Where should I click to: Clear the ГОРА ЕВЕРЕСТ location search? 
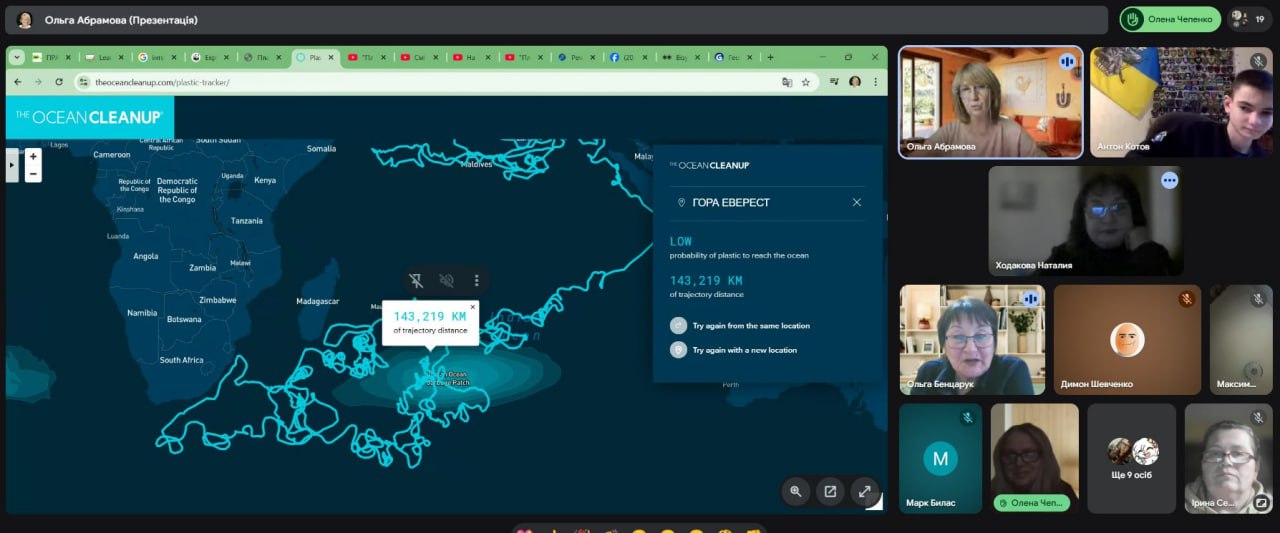click(857, 202)
